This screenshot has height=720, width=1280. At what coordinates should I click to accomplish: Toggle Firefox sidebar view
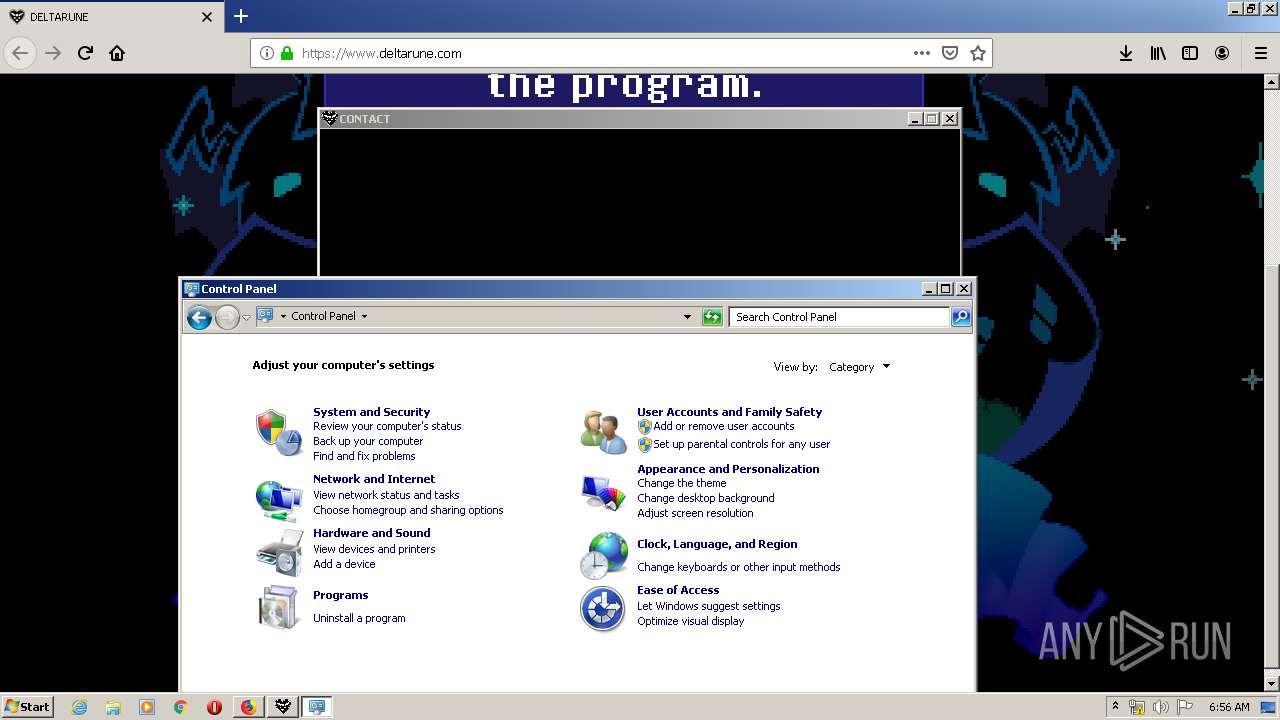click(x=1190, y=53)
